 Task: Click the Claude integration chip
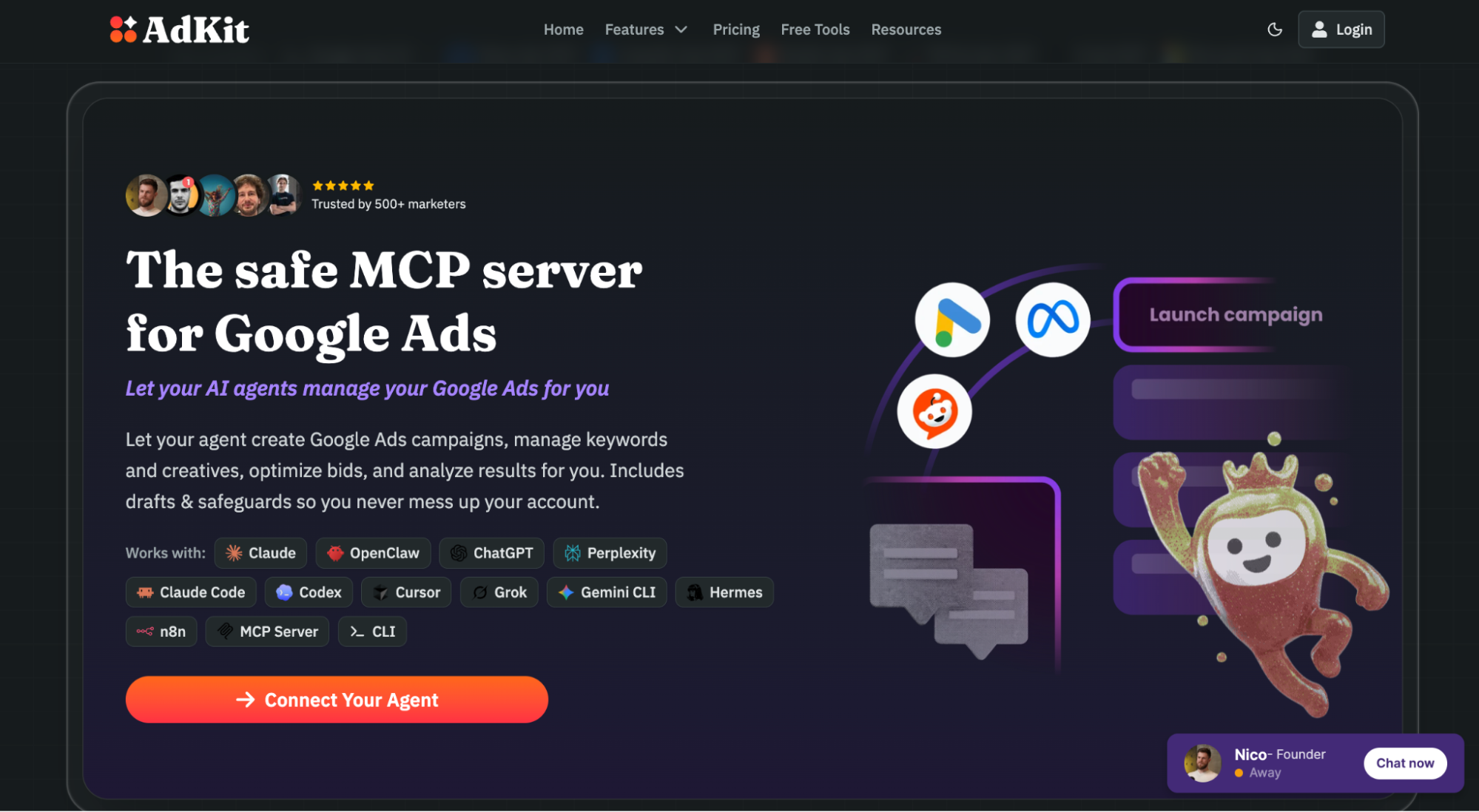click(x=260, y=553)
